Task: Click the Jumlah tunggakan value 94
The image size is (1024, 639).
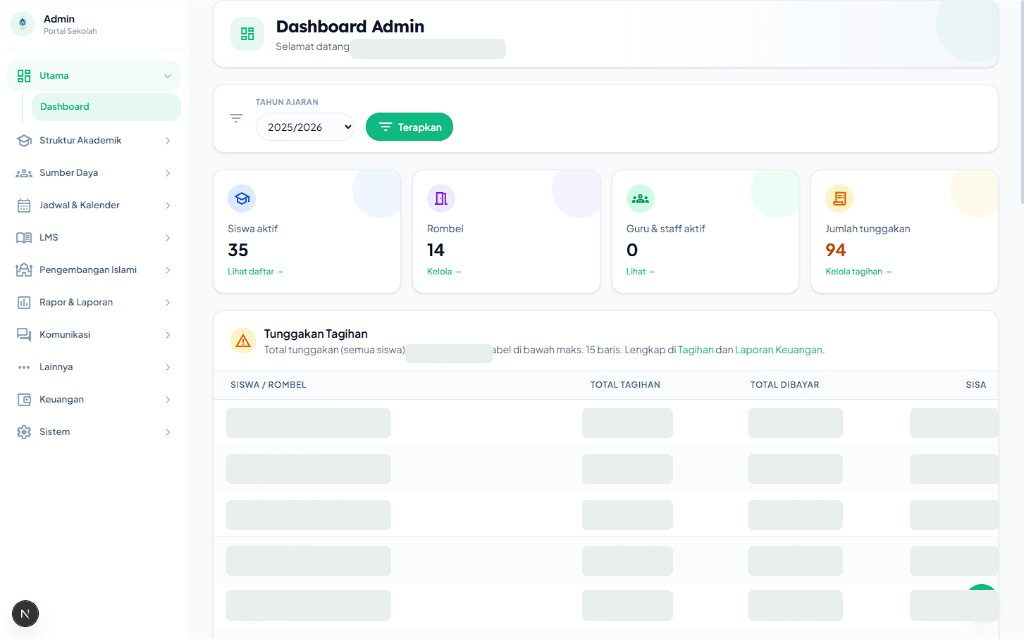Action: (836, 250)
